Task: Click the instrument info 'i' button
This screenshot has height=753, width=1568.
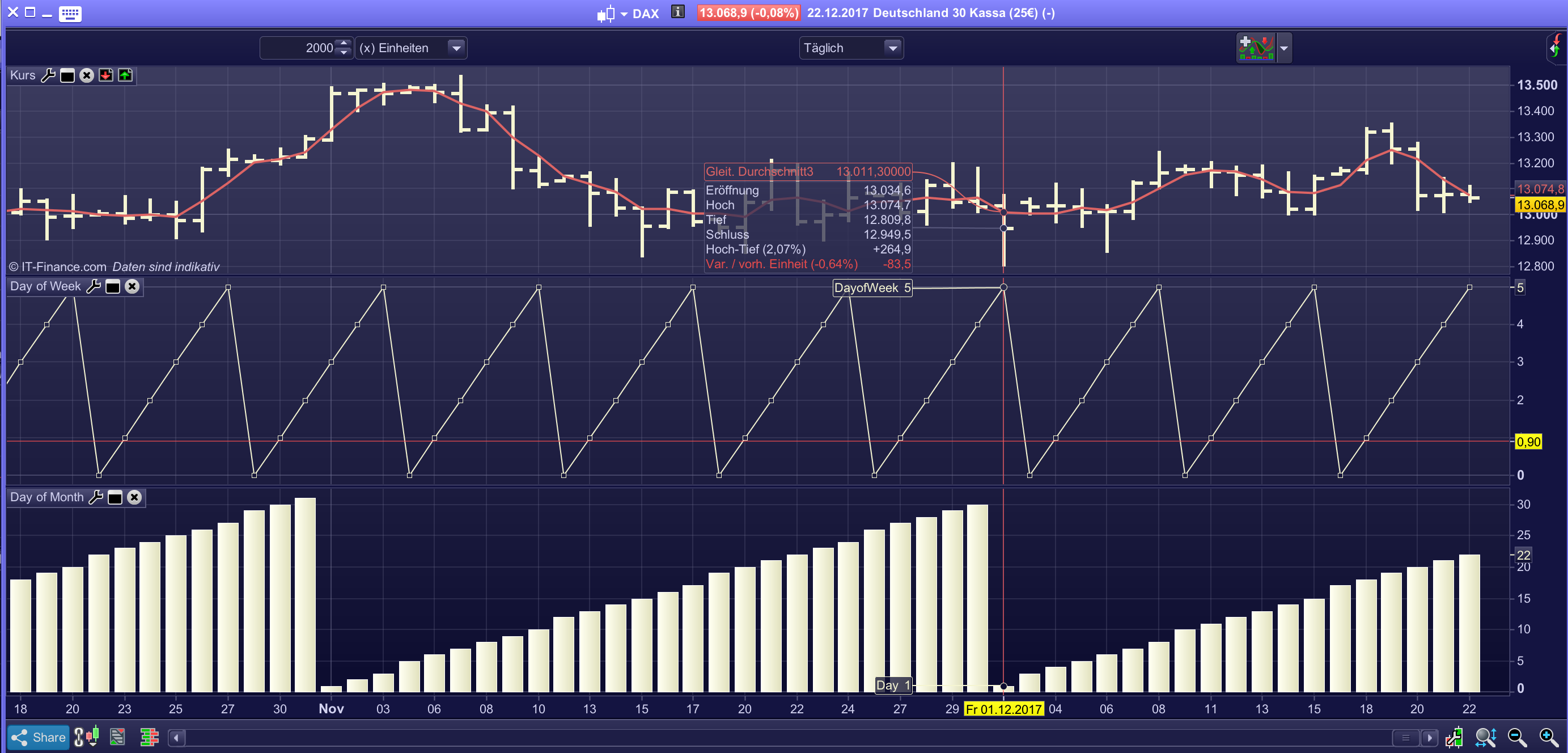Action: pos(677,12)
